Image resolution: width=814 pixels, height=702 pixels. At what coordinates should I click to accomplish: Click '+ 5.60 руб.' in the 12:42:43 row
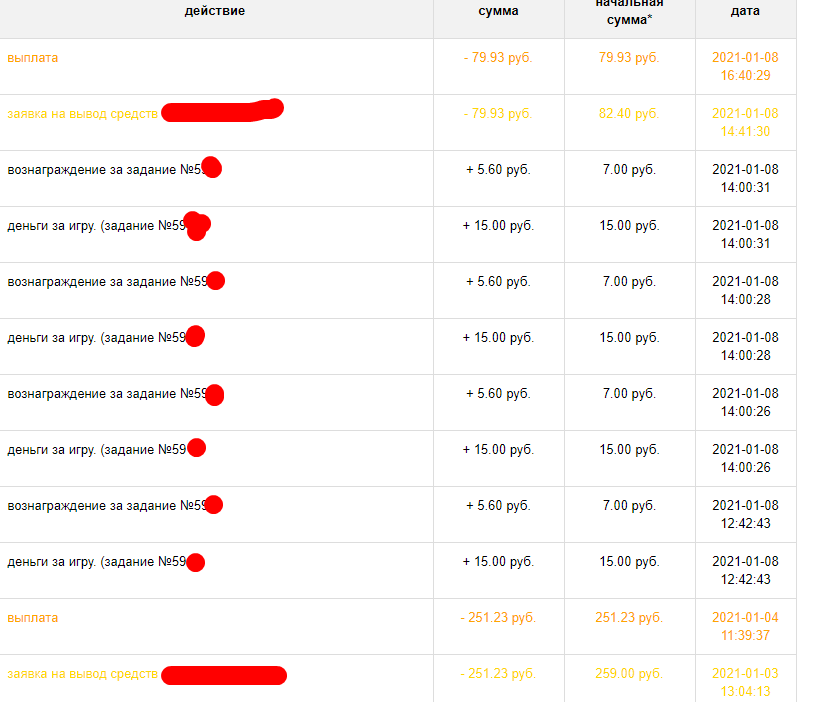click(x=498, y=506)
